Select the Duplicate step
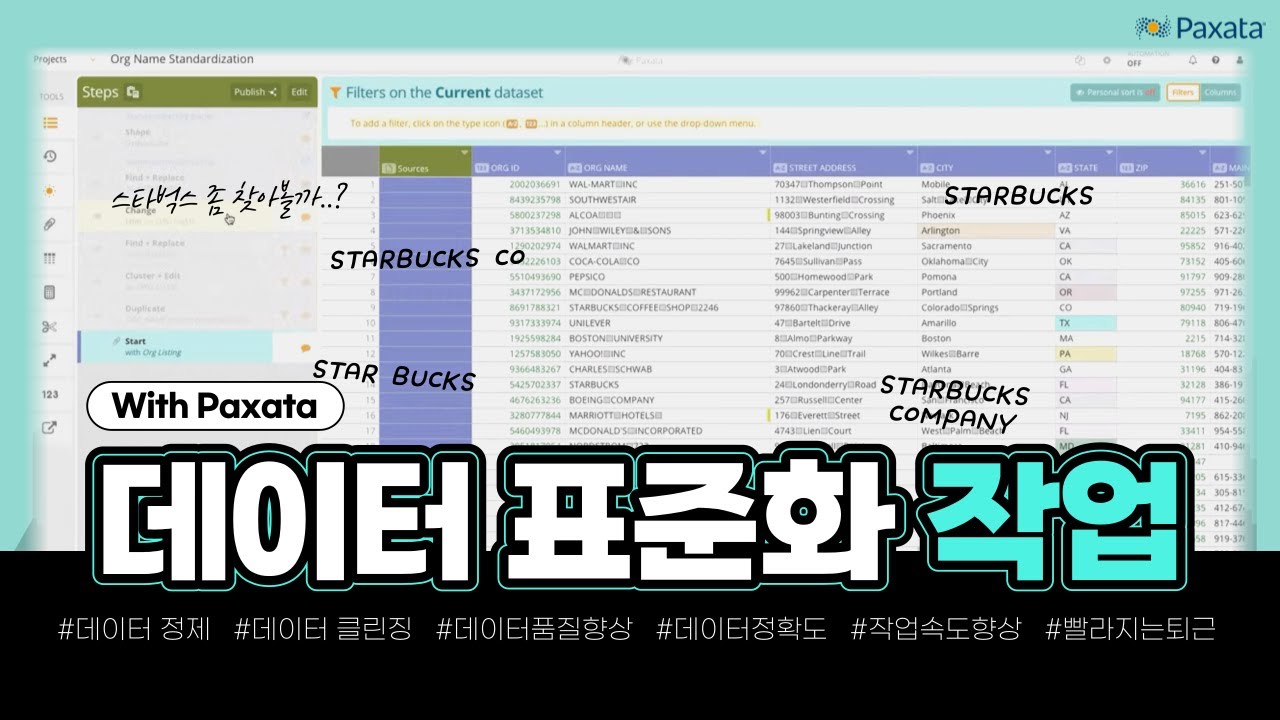Image resolution: width=1280 pixels, height=720 pixels. (x=197, y=314)
